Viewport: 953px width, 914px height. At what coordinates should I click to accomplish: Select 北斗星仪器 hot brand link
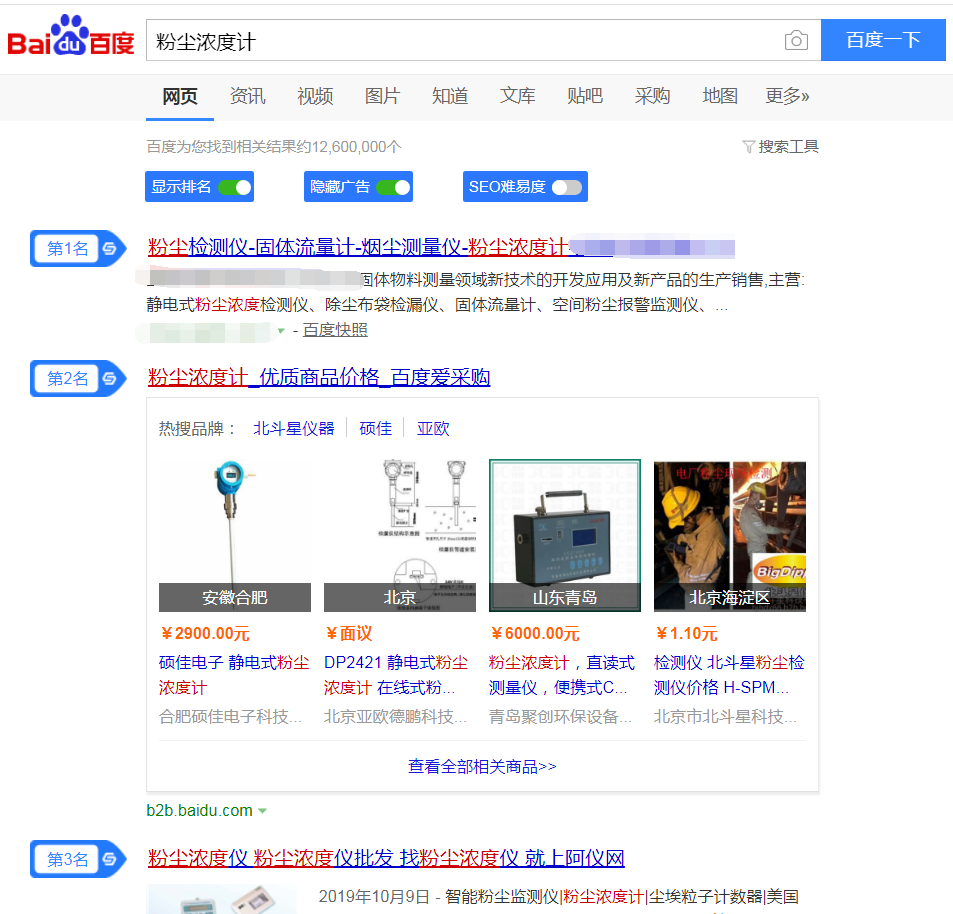tap(294, 428)
